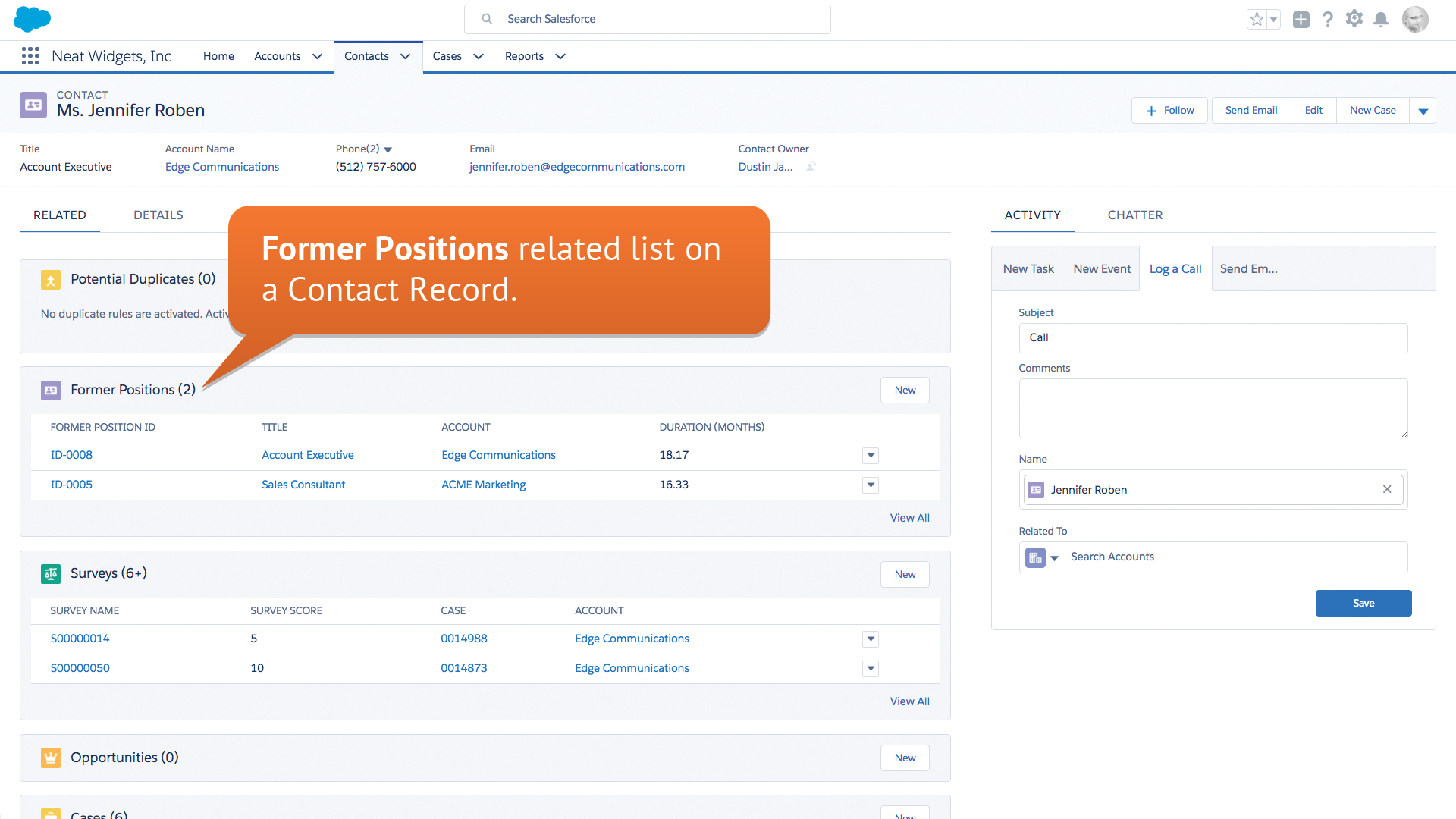Click the Favorites star icon
This screenshot has width=1456, height=819.
[x=1257, y=20]
